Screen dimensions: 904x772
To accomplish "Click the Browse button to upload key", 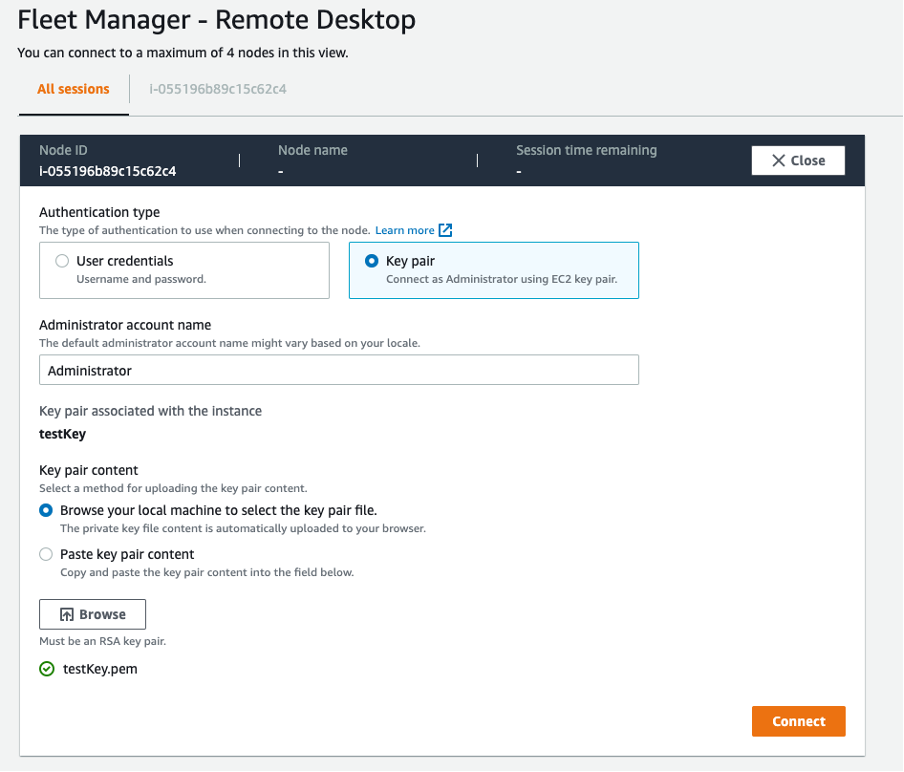I will point(92,615).
